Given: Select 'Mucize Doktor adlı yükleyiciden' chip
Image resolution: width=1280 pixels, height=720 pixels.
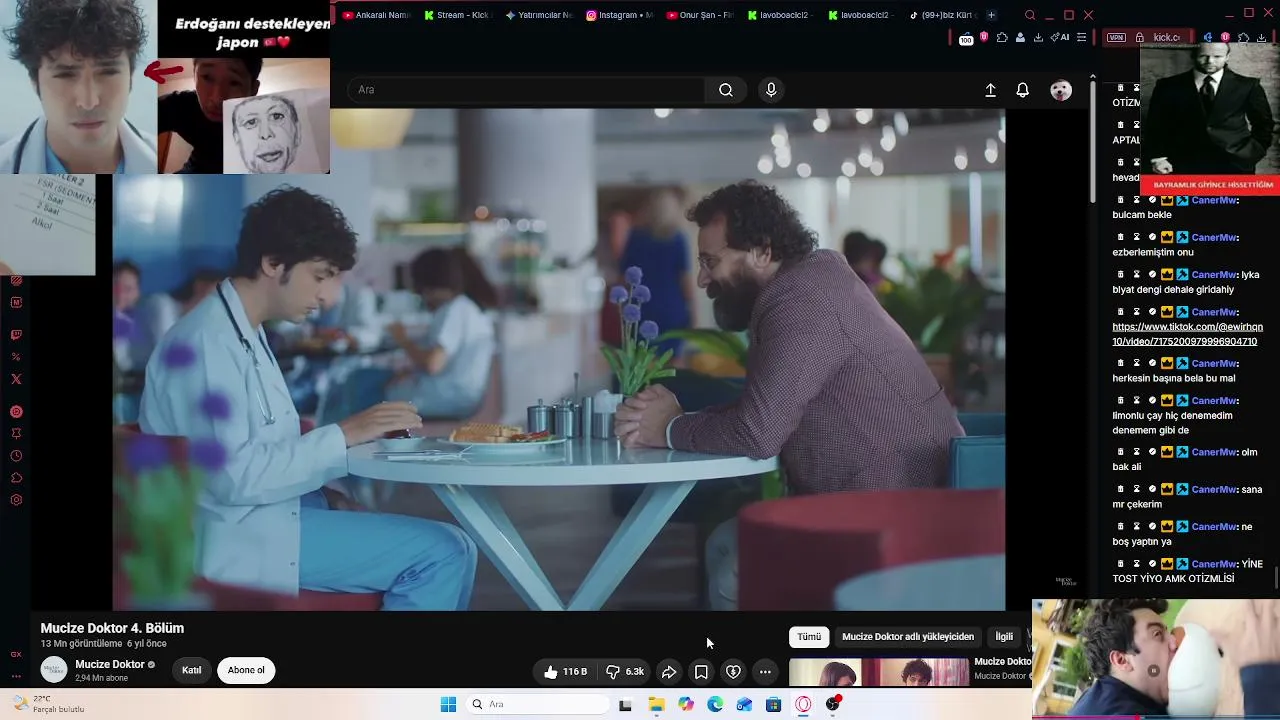Looking at the screenshot, I should pyautogui.click(x=908, y=637).
